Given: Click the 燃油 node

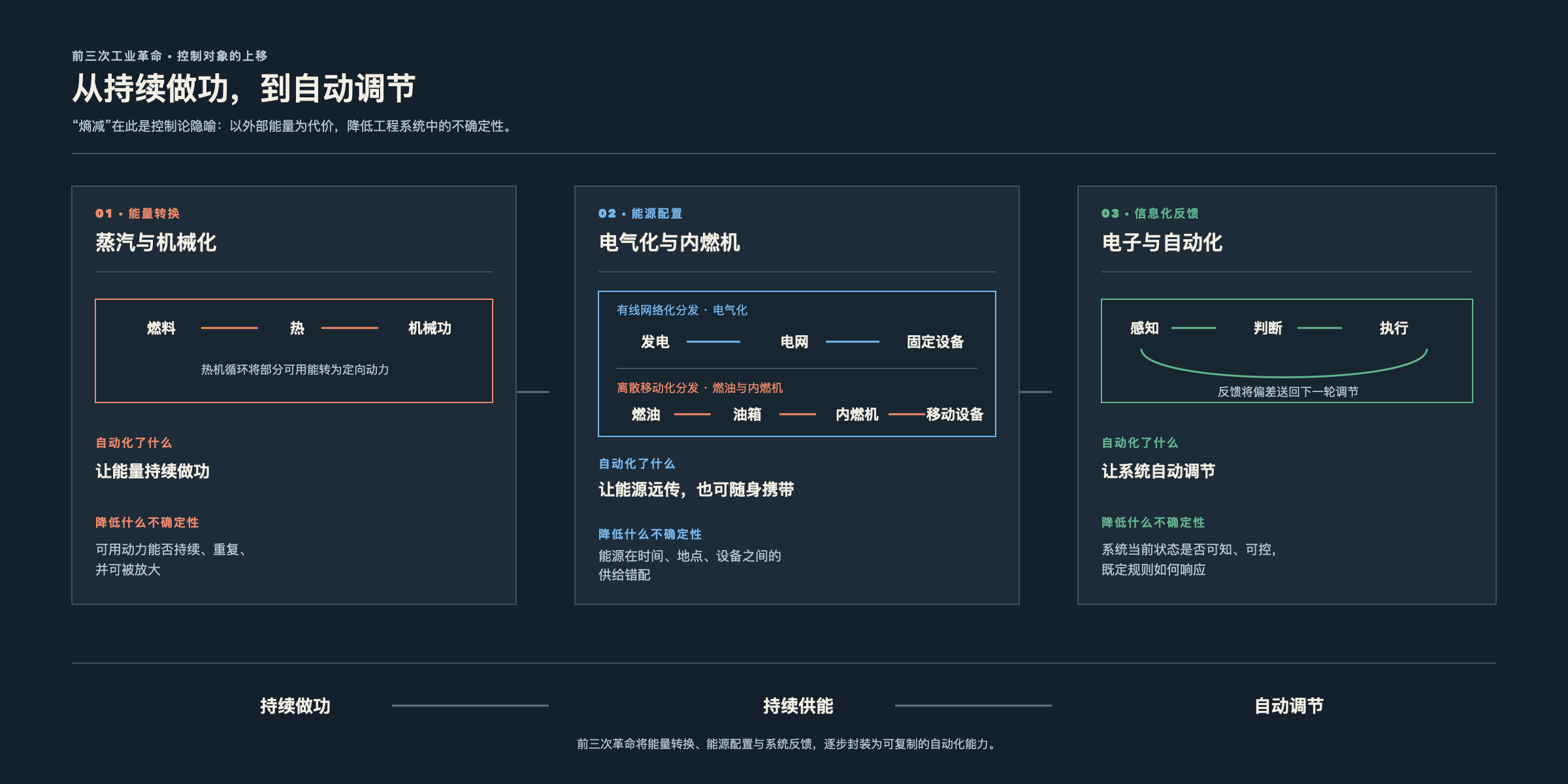Looking at the screenshot, I should 646,414.
